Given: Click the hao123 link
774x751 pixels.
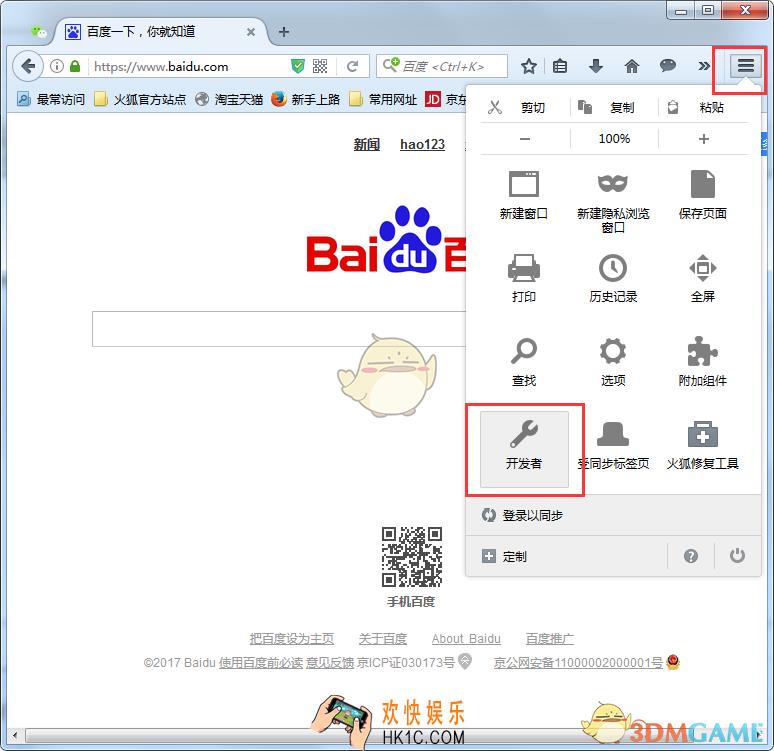Looking at the screenshot, I should [x=423, y=144].
